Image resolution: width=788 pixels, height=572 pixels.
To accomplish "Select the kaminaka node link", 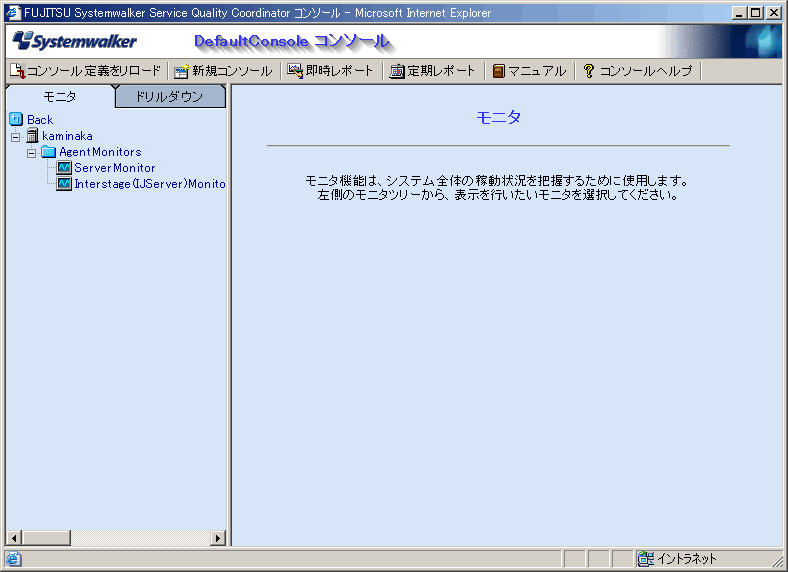I will click(x=67, y=136).
